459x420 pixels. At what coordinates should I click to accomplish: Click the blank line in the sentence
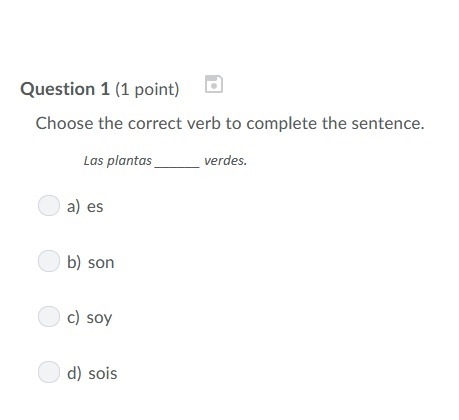coord(177,166)
